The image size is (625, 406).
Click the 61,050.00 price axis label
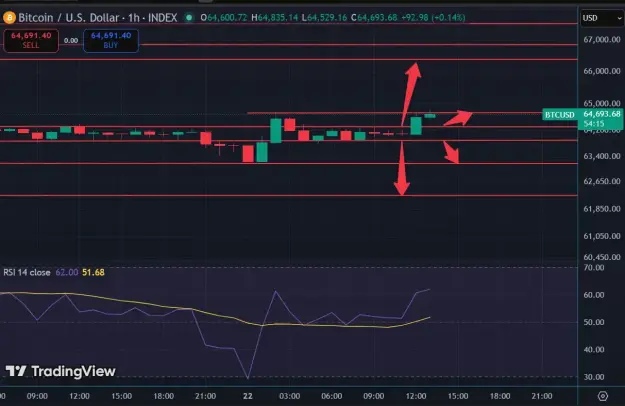coord(602,236)
